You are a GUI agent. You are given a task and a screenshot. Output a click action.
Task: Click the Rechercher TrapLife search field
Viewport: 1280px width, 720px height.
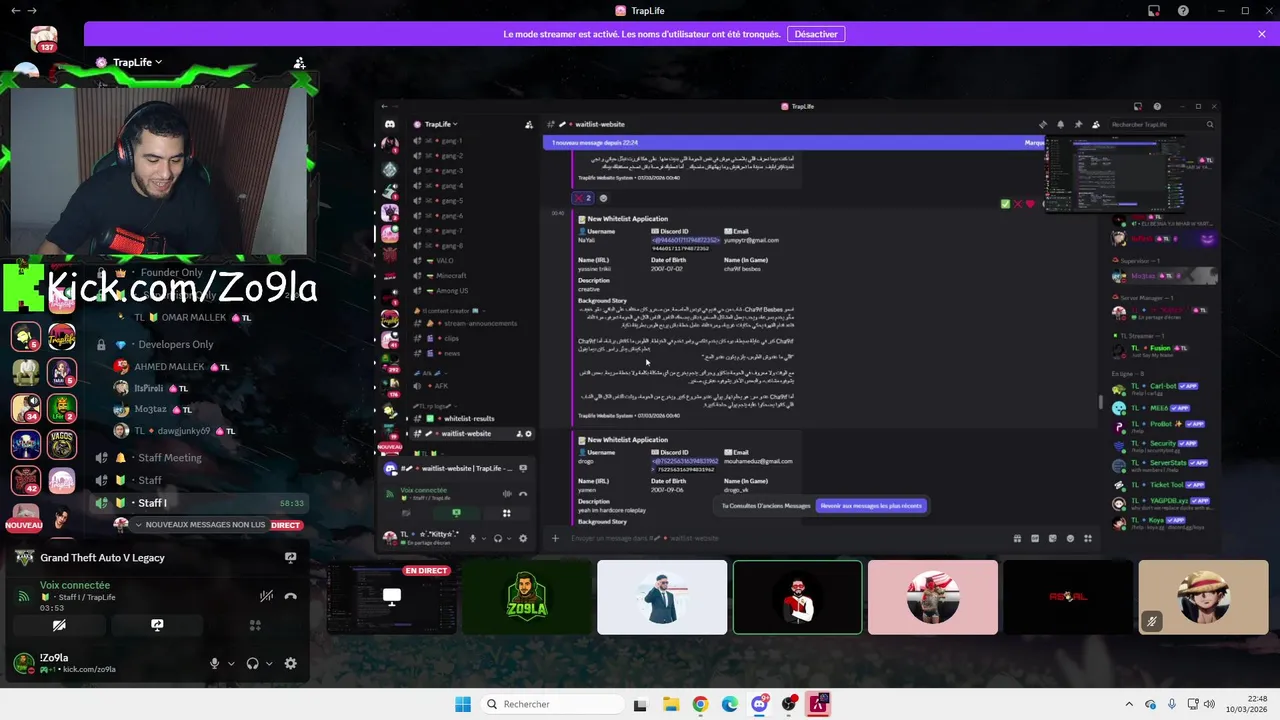tap(1162, 124)
